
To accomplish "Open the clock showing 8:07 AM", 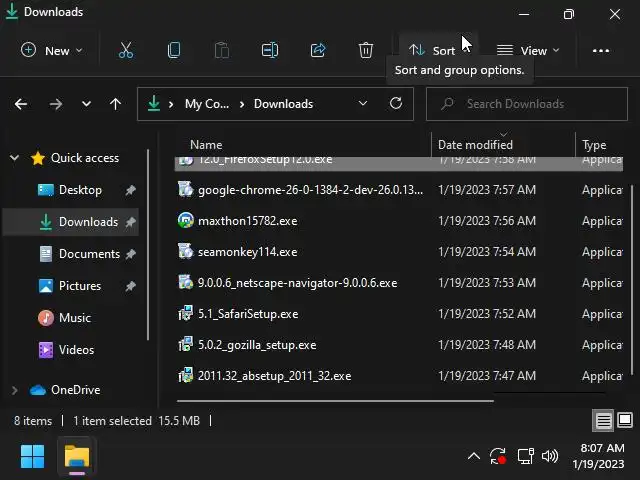I will pyautogui.click(x=598, y=456).
